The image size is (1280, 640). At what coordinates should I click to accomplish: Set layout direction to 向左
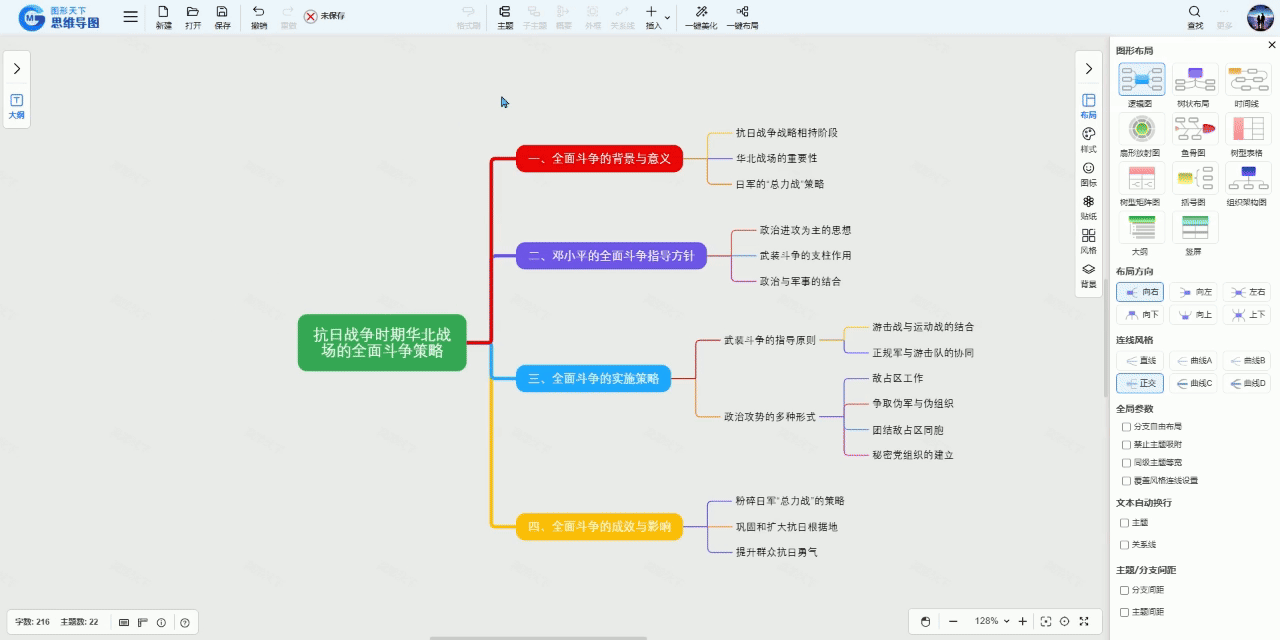pyautogui.click(x=1194, y=292)
